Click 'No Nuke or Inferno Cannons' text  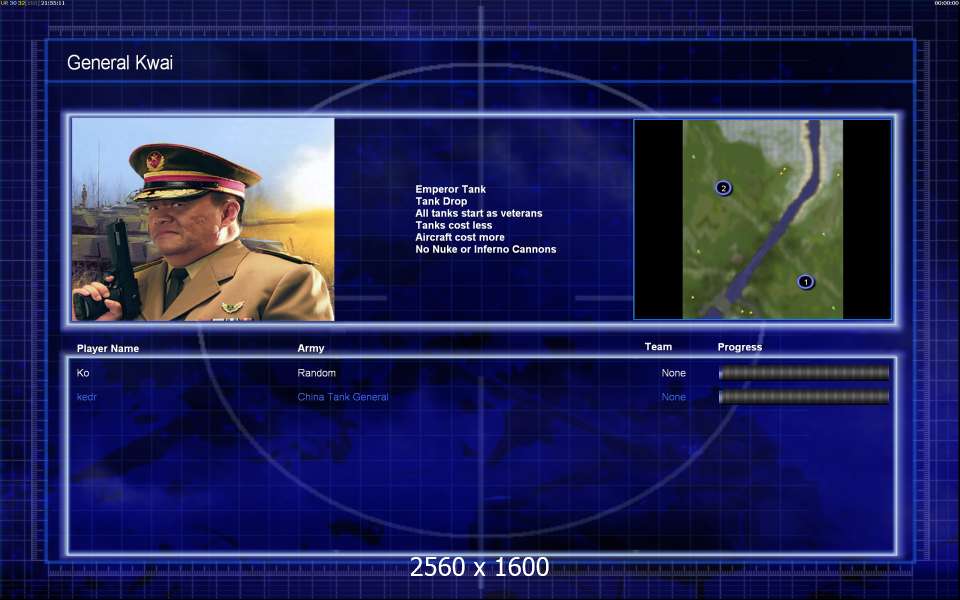pyautogui.click(x=486, y=249)
